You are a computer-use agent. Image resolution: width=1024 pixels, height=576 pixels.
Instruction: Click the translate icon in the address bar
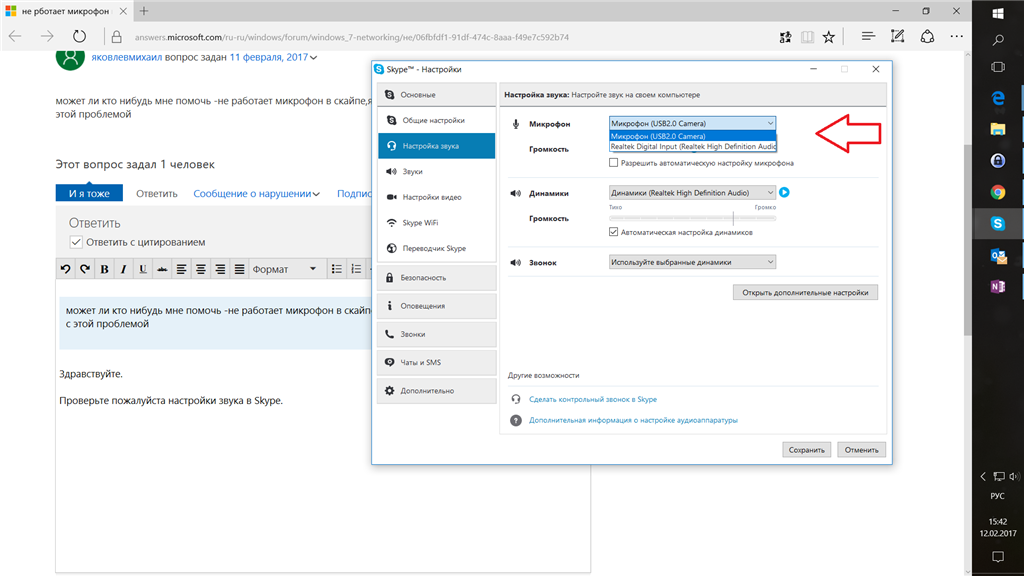pyautogui.click(x=786, y=37)
